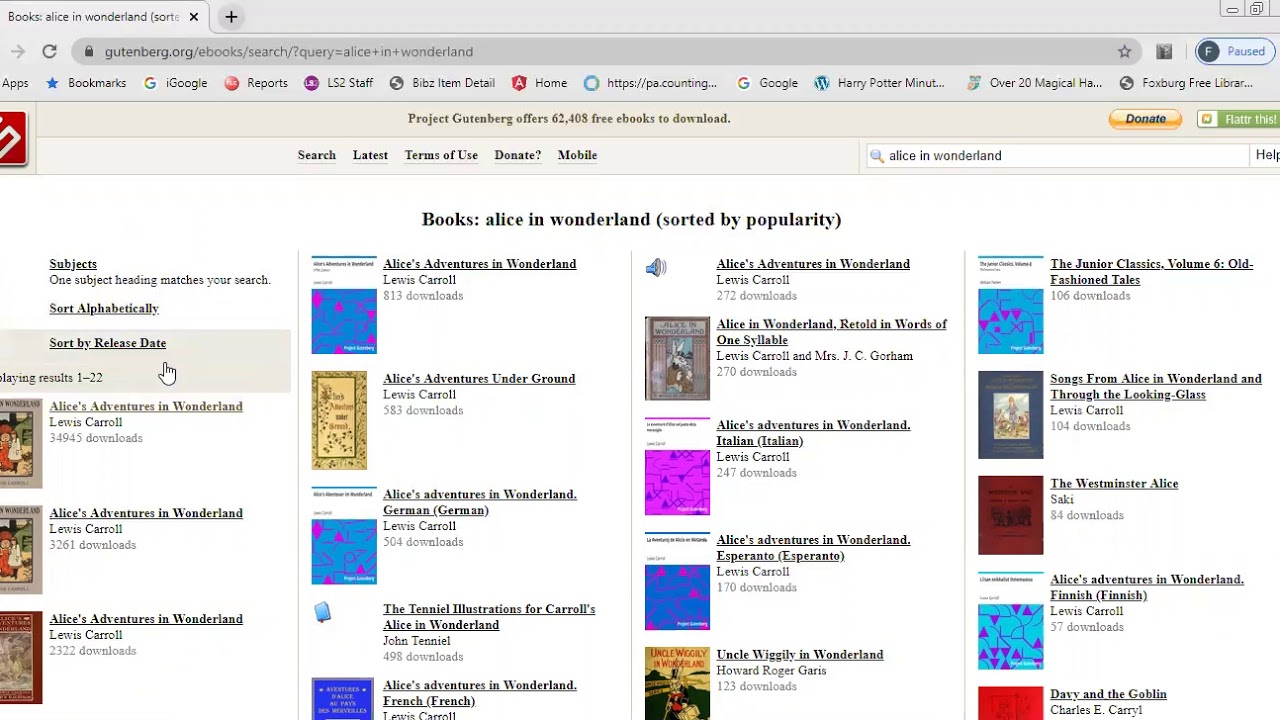Open Reports bookmark

point(256,83)
